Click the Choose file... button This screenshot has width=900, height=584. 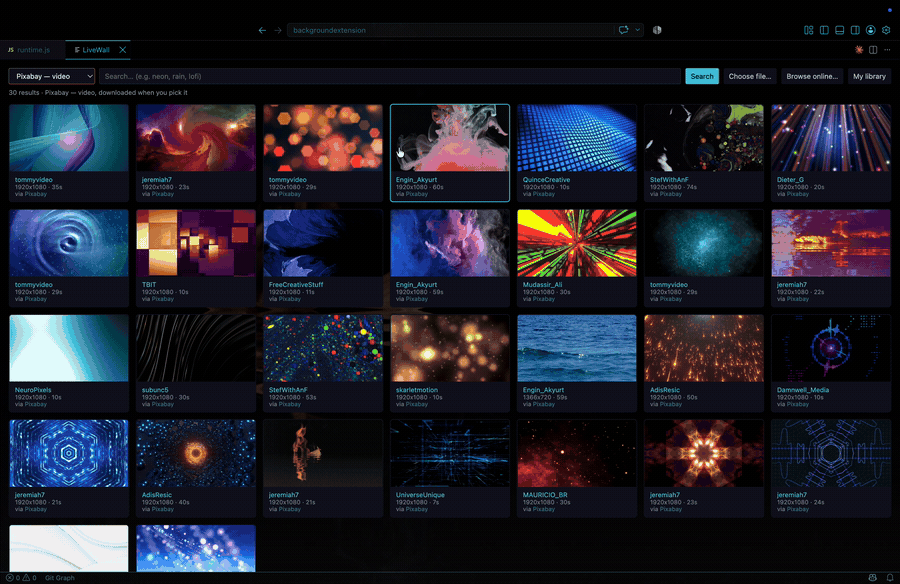(750, 76)
